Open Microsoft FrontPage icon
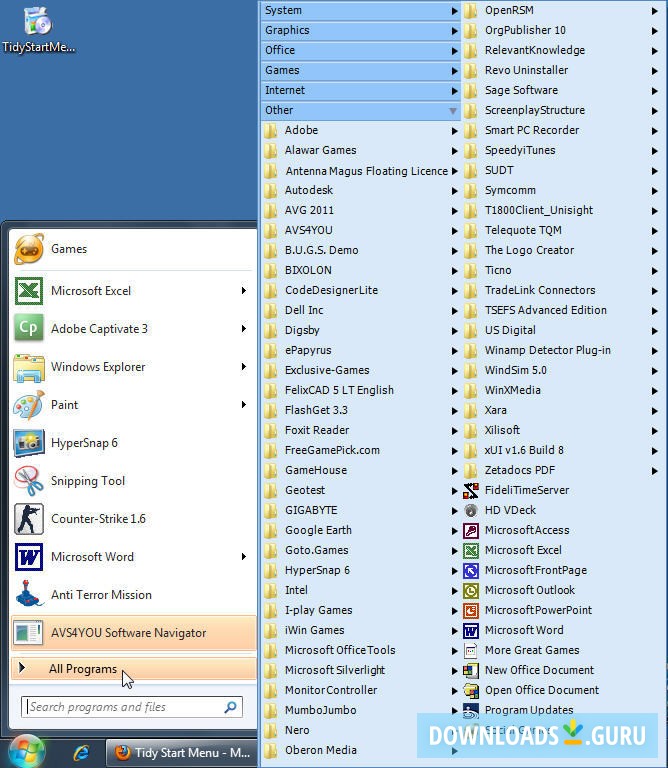 (471, 571)
